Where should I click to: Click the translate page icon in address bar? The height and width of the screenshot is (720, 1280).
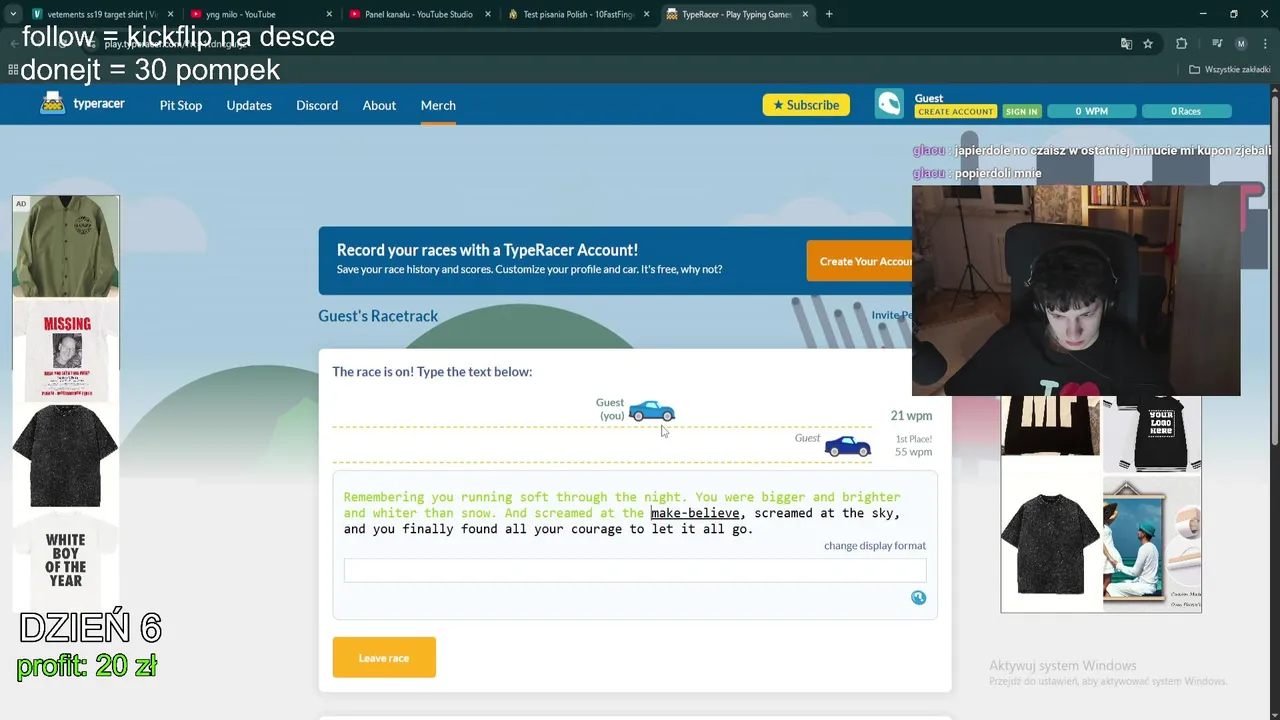[1126, 44]
